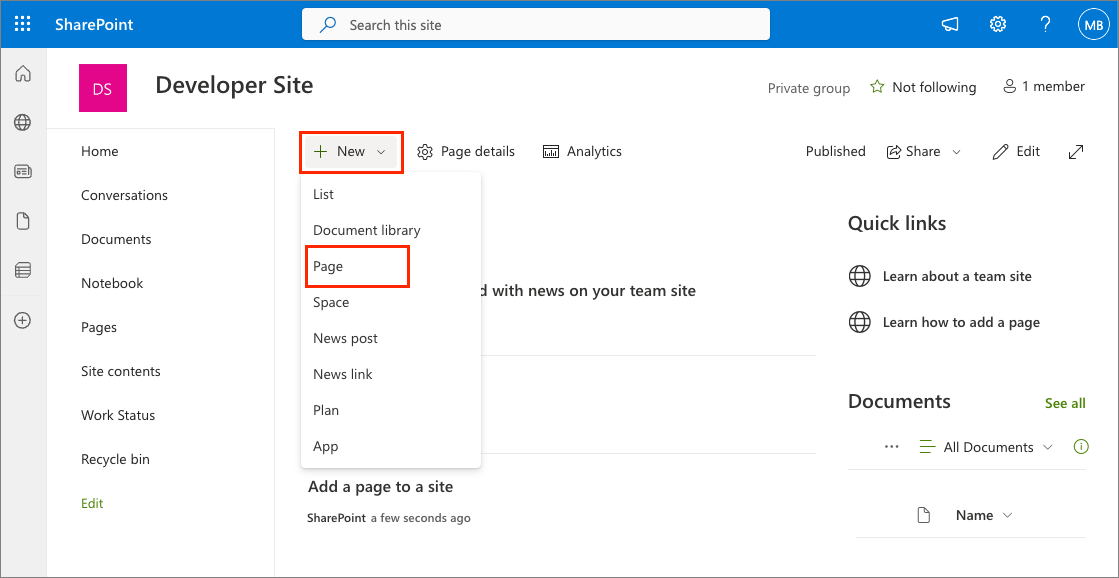
Task: Open the All Documents view dropdown
Action: click(x=986, y=447)
